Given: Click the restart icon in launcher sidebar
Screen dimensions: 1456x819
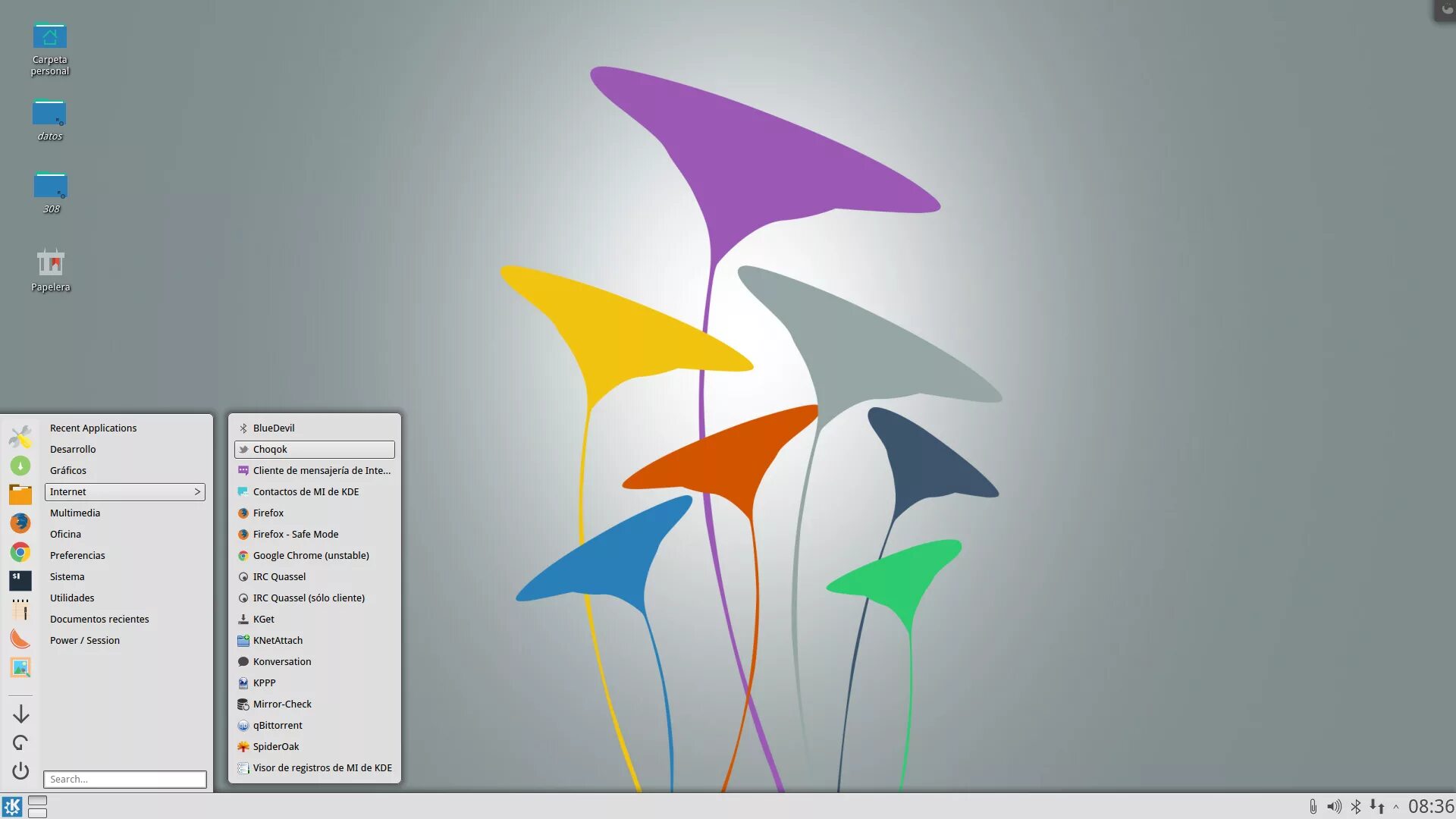Looking at the screenshot, I should 20,742.
